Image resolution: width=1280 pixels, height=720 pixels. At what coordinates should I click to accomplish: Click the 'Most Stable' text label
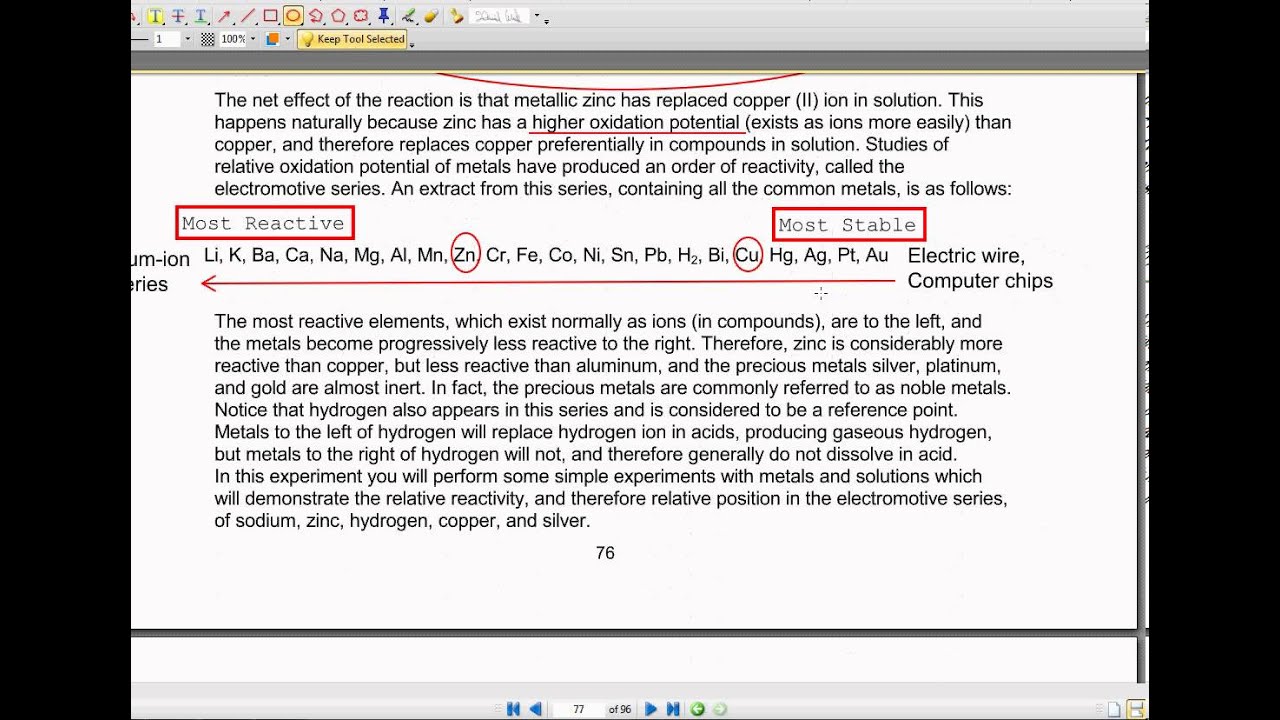tap(848, 224)
